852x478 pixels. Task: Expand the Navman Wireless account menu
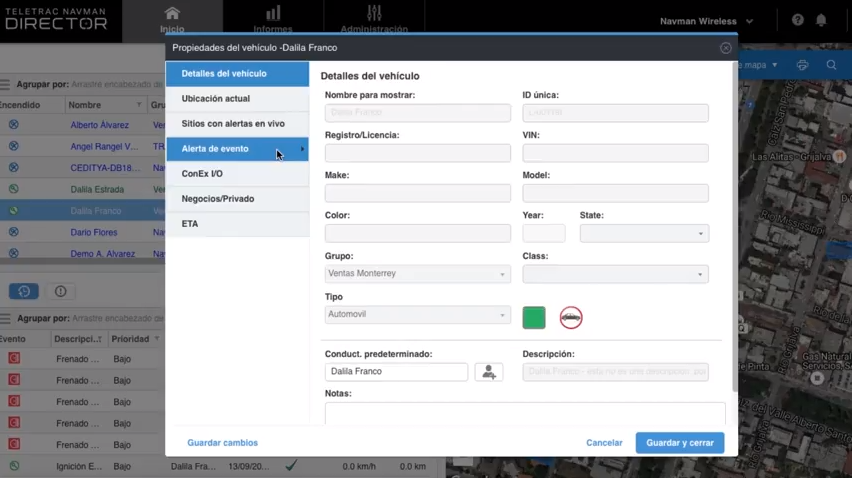pyautogui.click(x=707, y=21)
